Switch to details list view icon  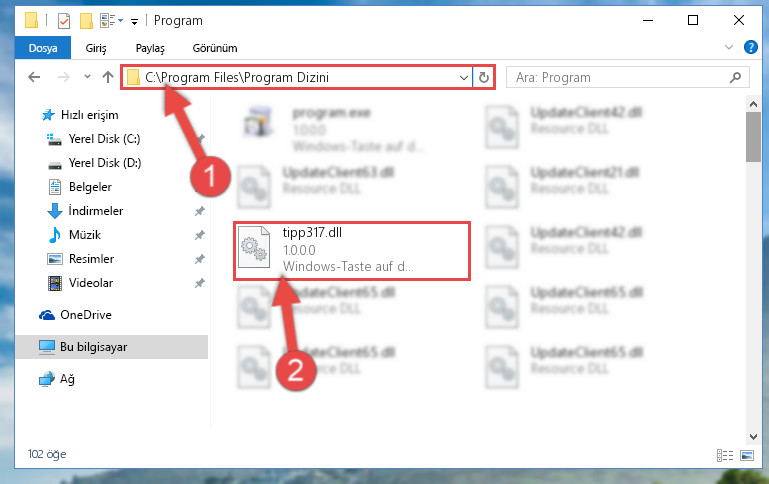tap(724, 456)
